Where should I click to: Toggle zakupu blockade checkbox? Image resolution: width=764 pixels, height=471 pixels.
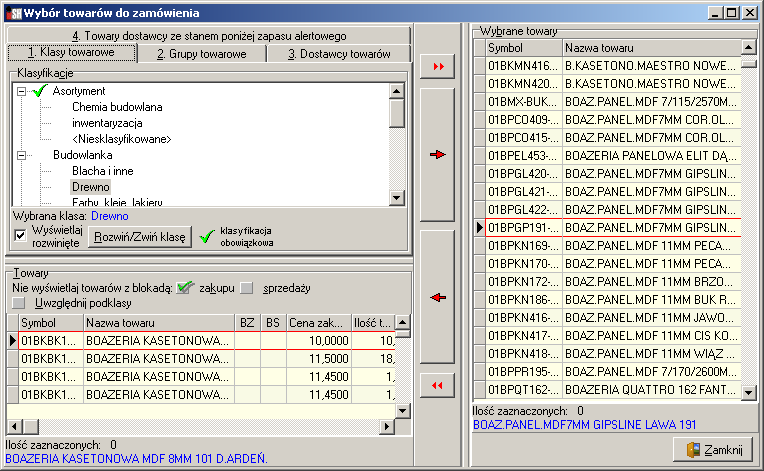click(185, 288)
